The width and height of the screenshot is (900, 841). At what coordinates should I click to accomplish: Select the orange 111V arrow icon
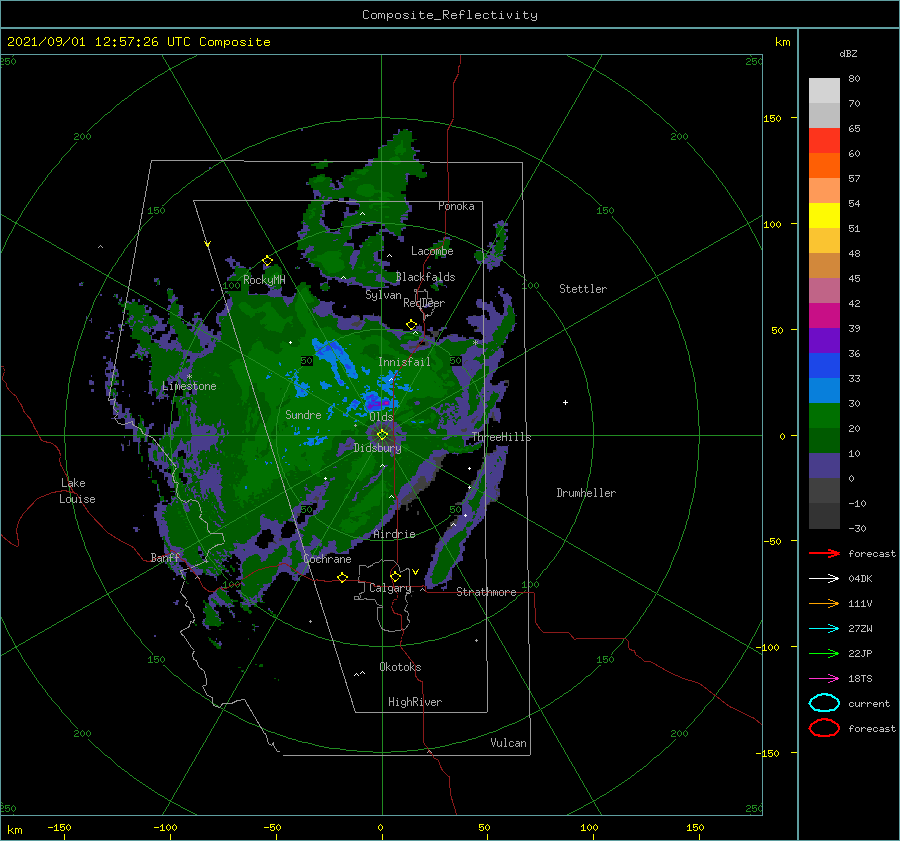824,603
